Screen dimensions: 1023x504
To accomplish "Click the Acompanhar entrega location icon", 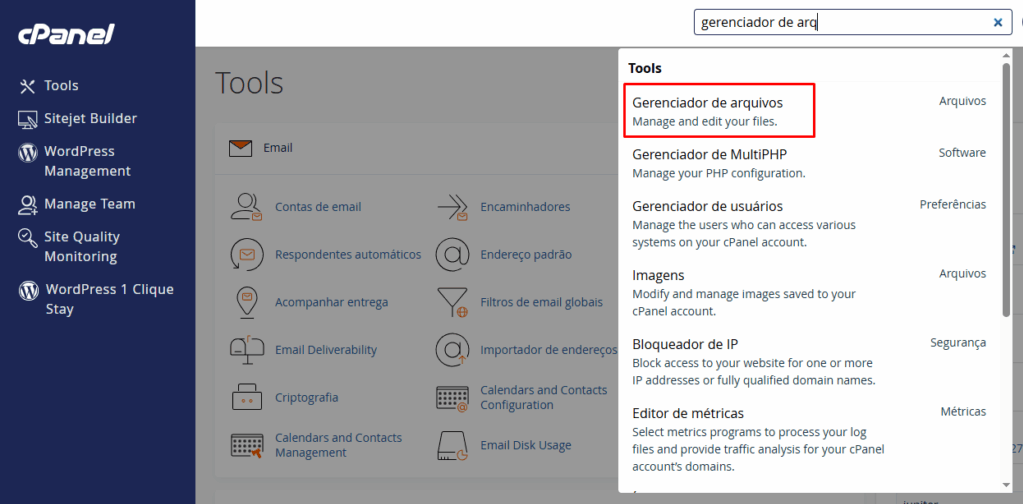I will 246,302.
